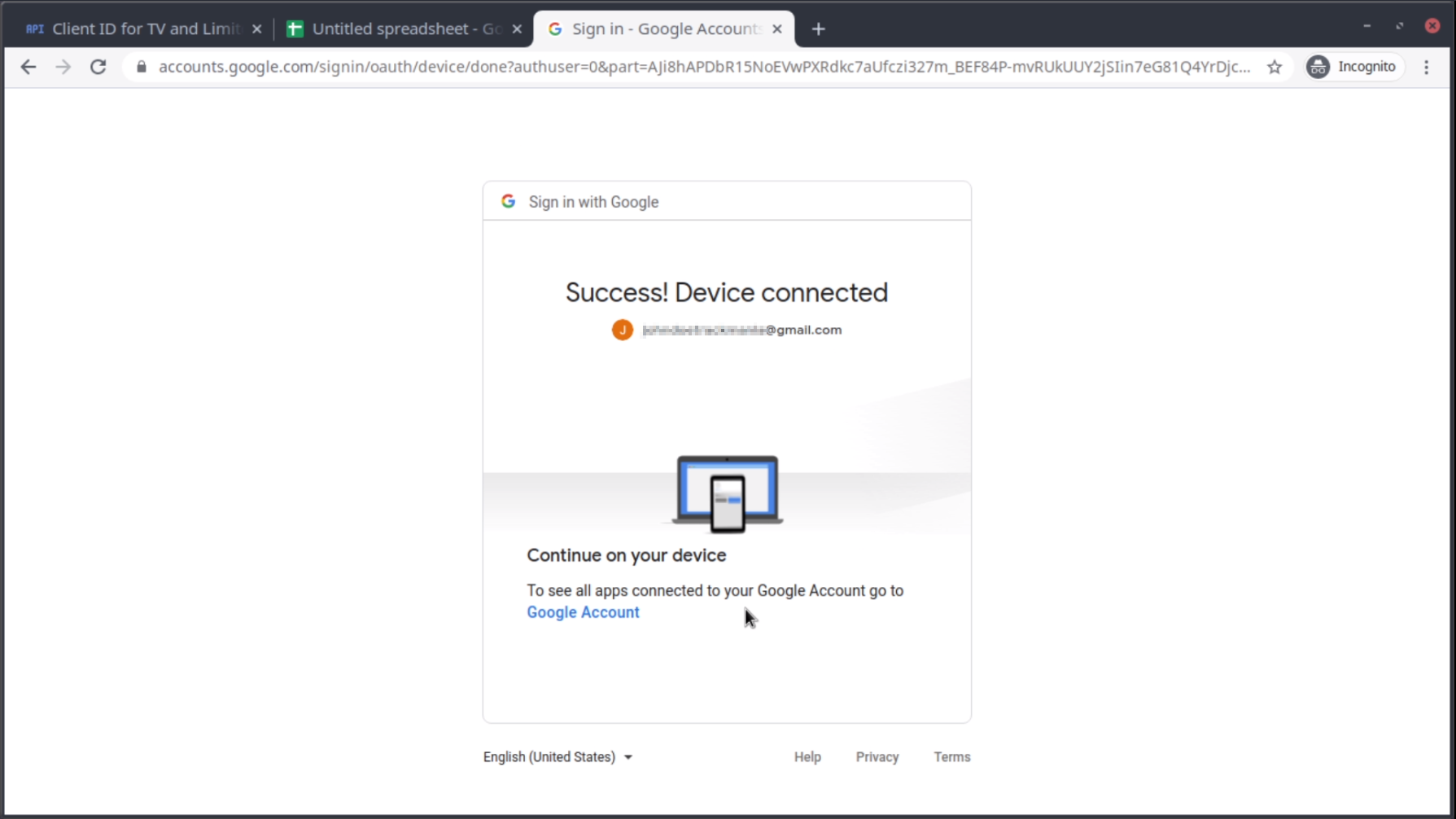Open the Google Account link

click(583, 612)
